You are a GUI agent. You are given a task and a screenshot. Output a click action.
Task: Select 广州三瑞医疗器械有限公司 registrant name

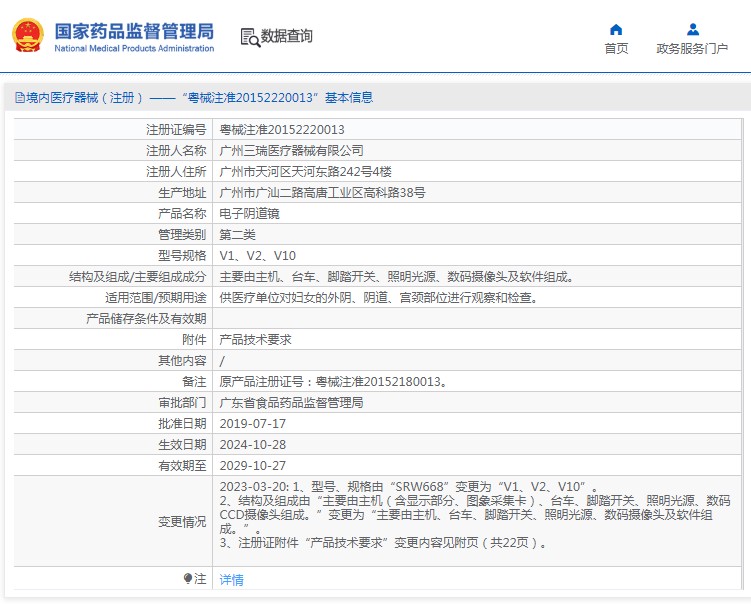tap(291, 151)
